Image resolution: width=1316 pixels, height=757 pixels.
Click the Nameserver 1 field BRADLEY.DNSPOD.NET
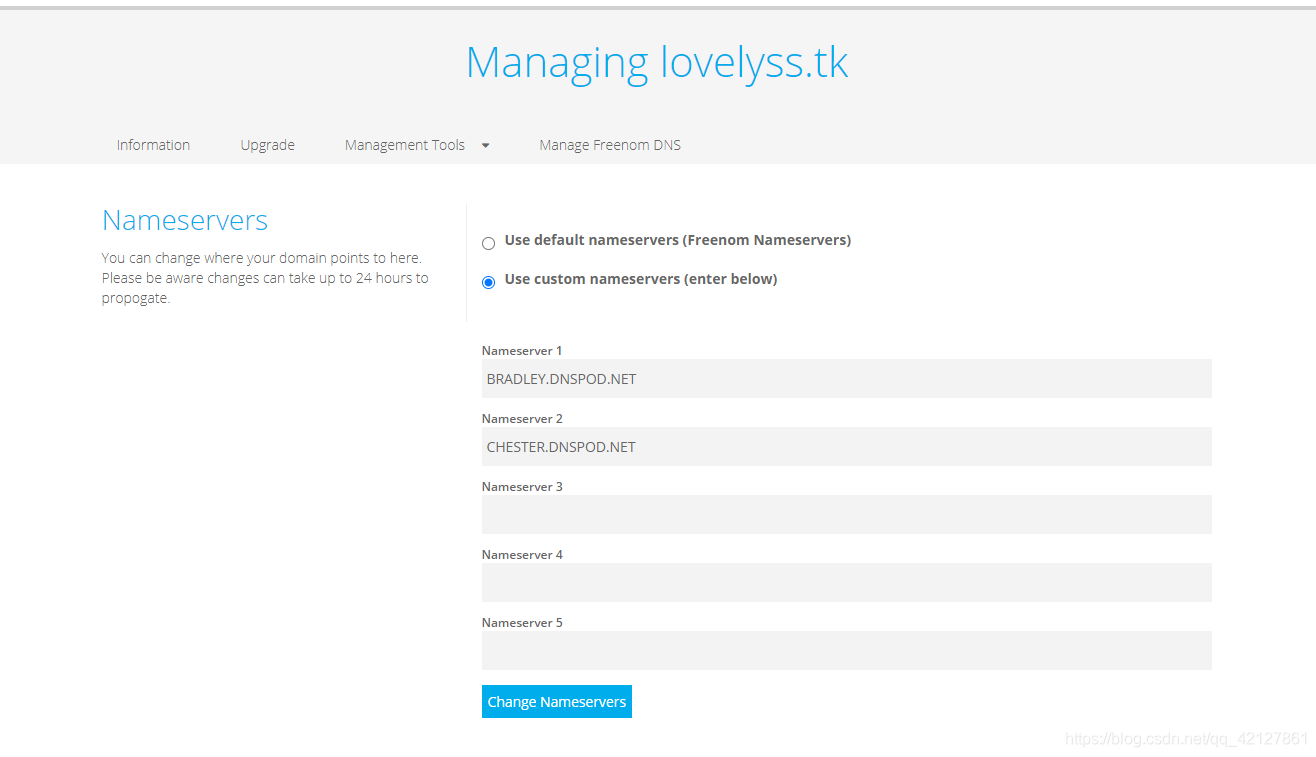pyautogui.click(x=846, y=379)
